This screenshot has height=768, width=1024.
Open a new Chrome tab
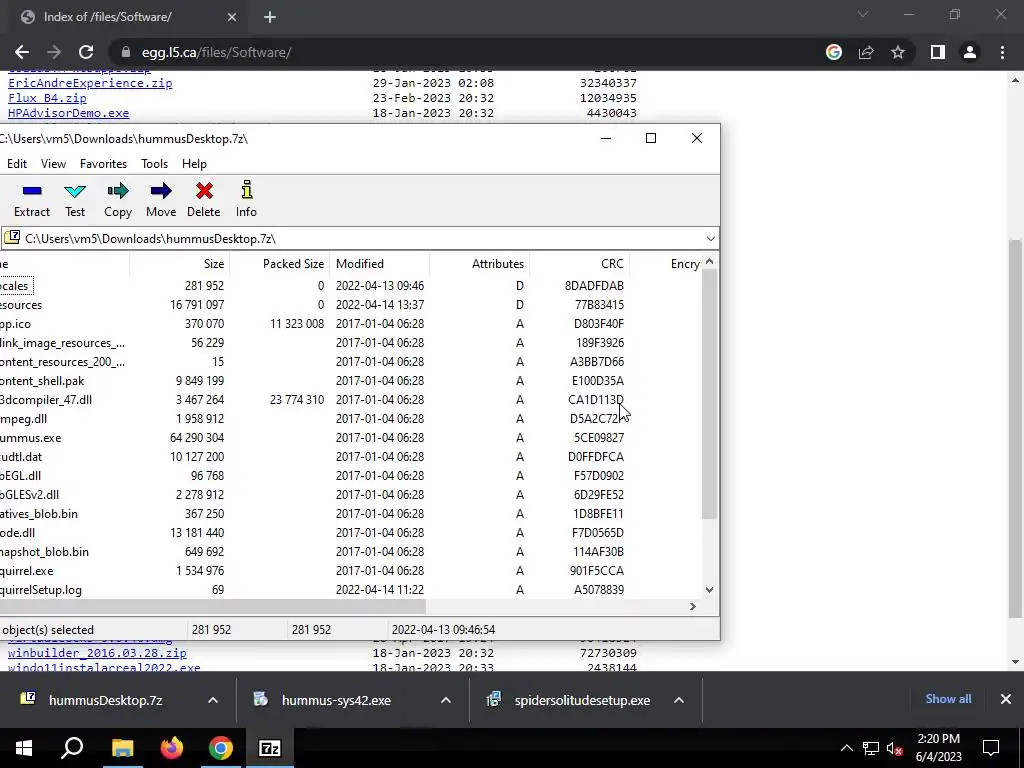tap(270, 17)
